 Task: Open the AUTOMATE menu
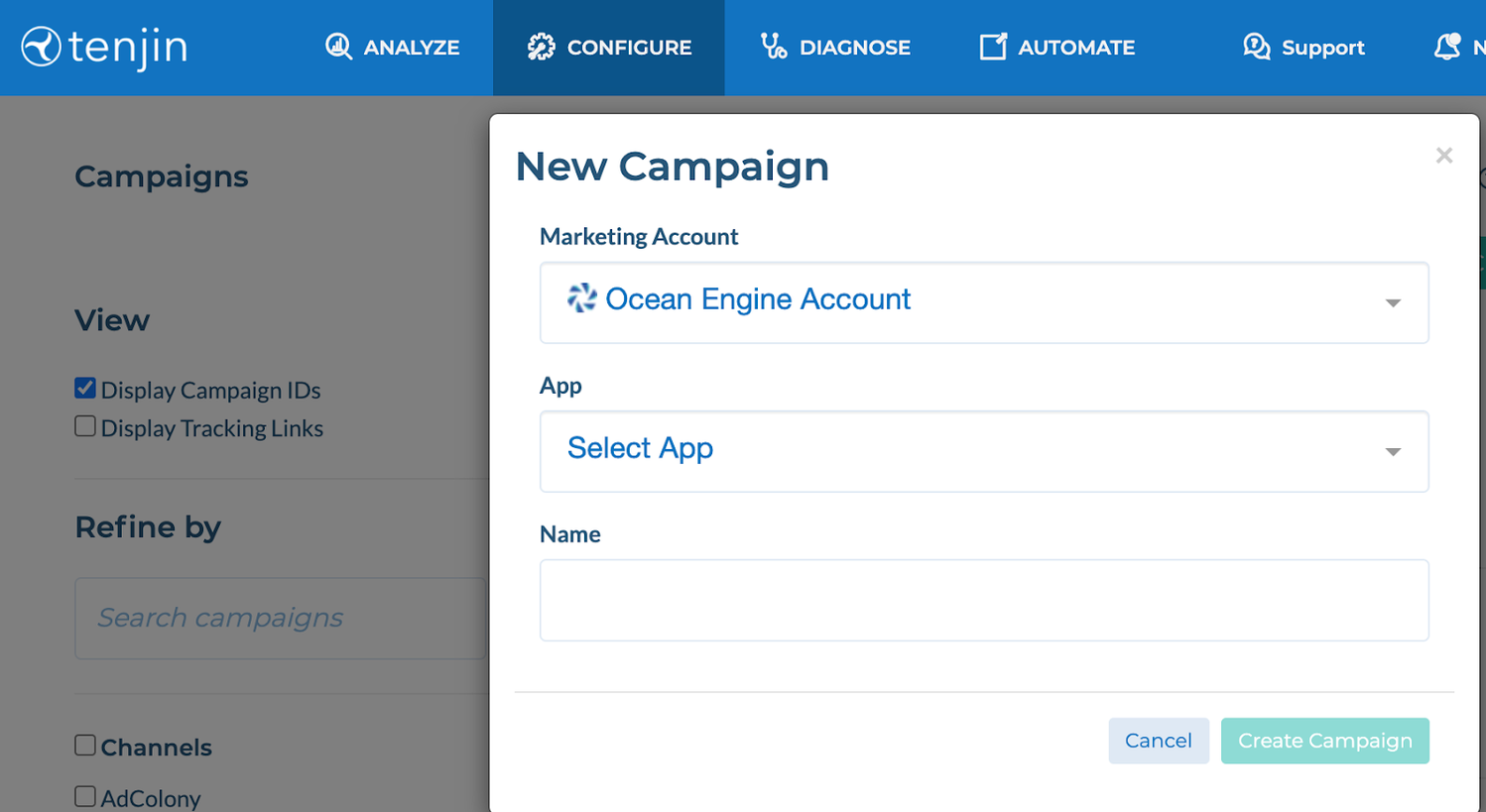tap(1057, 48)
